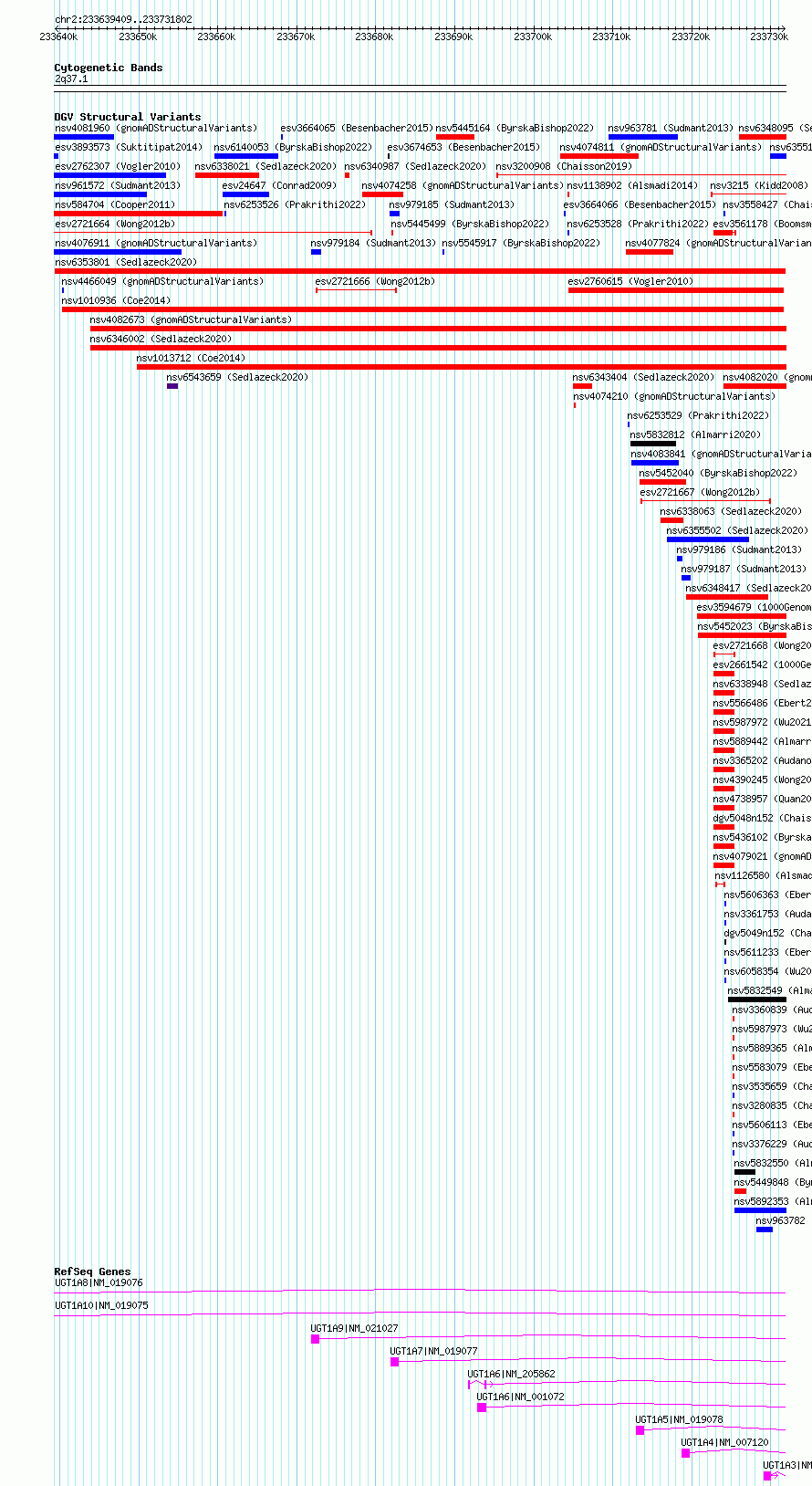Click the nsv6340987 Sedlazeck2020 label
Viewport: 812px width, 1486px height.
pyautogui.click(x=416, y=166)
